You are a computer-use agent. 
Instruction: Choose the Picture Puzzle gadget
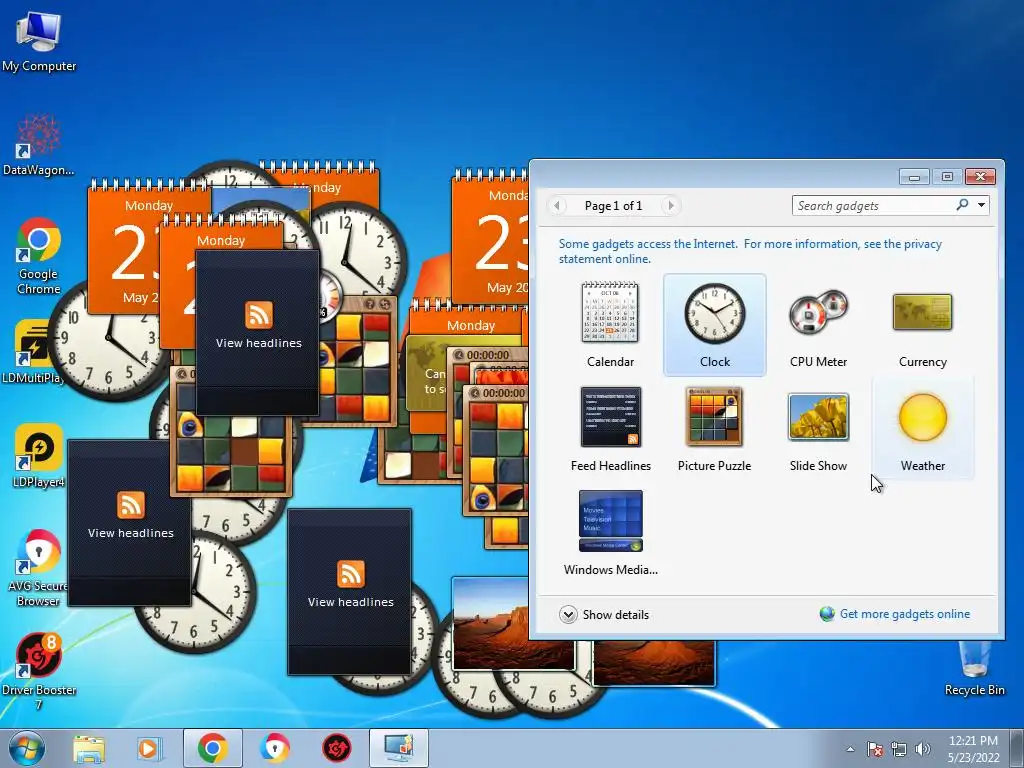[714, 417]
